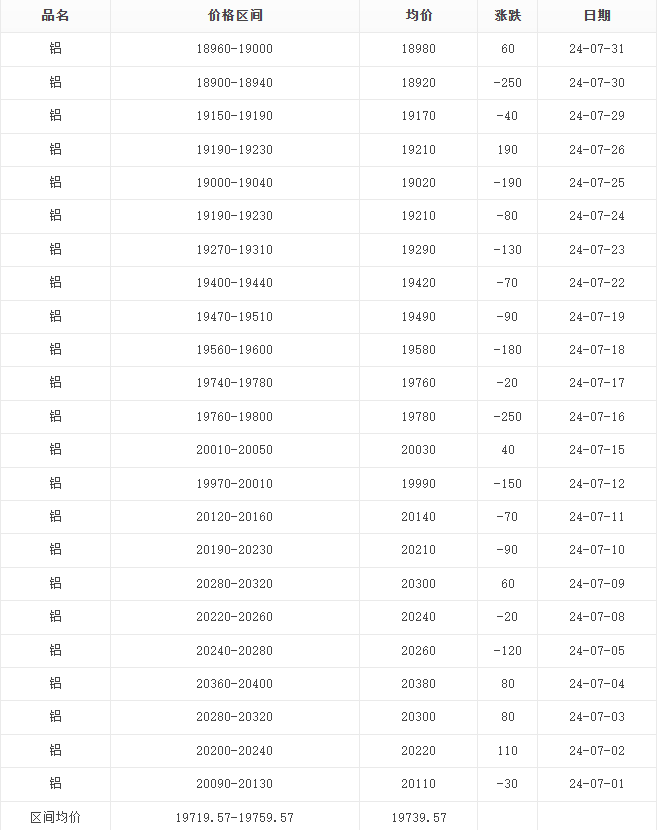Click the 价格区间 column header
This screenshot has height=830, width=661.
pyautogui.click(x=234, y=16)
